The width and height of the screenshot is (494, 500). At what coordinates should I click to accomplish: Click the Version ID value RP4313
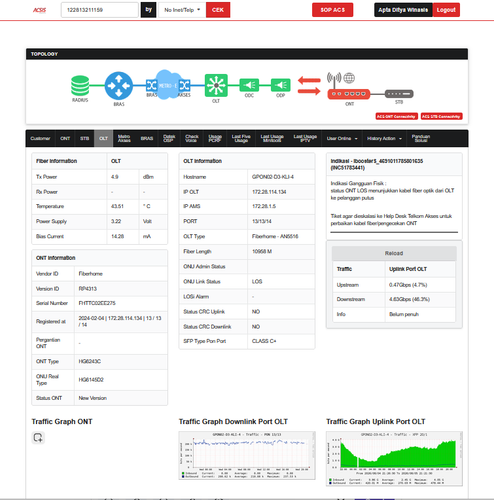coord(88,289)
